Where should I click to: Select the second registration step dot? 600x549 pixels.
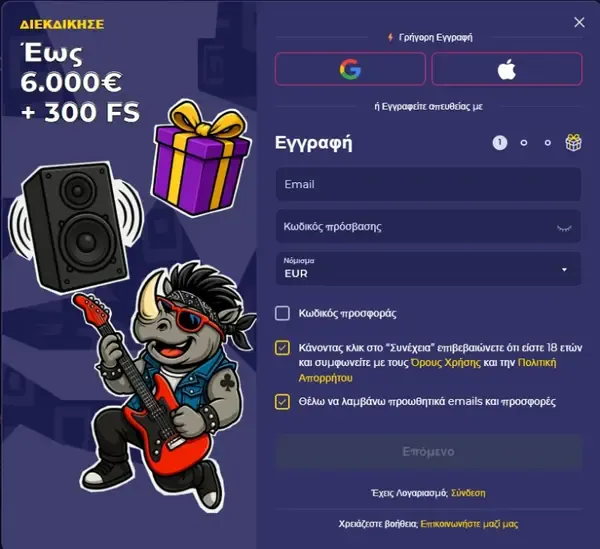coord(524,143)
